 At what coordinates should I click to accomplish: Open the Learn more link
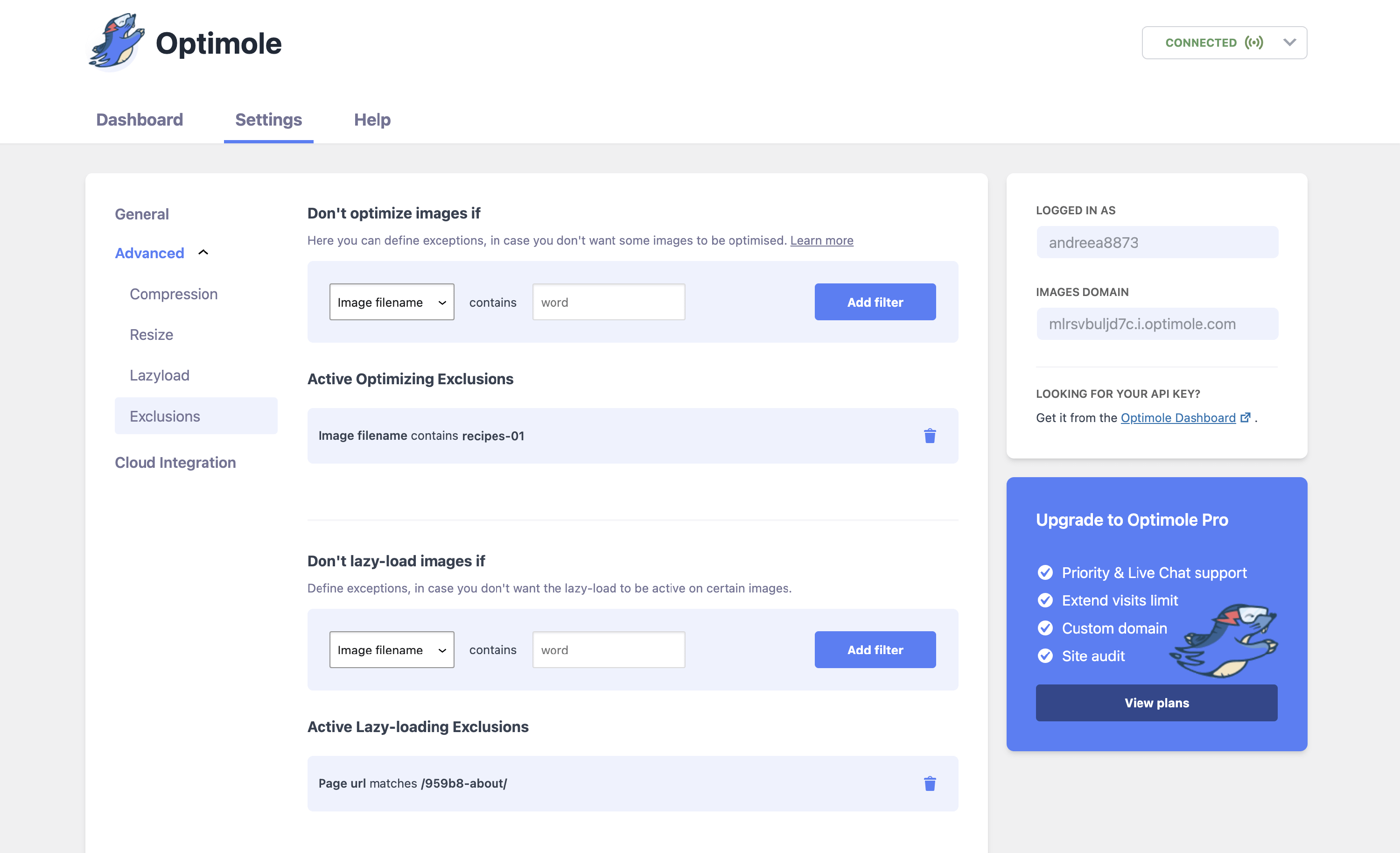[821, 240]
